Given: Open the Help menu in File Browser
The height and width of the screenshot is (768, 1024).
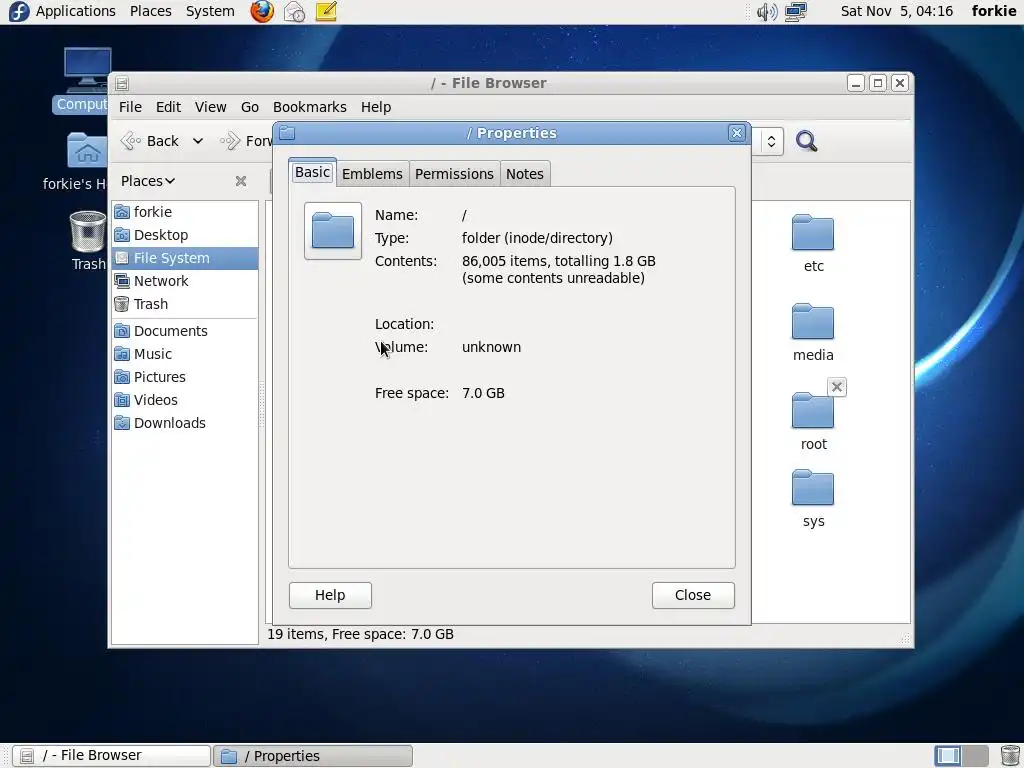Looking at the screenshot, I should [376, 107].
